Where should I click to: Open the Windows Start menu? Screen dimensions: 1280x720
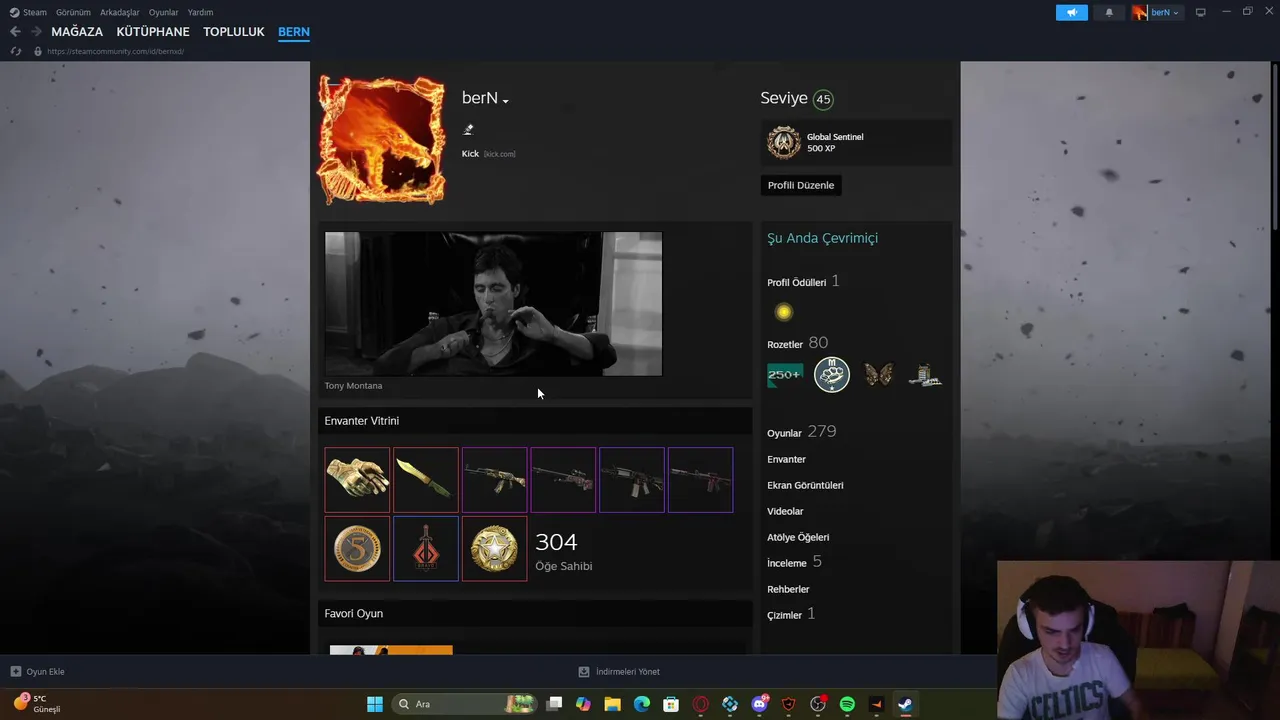click(x=375, y=704)
